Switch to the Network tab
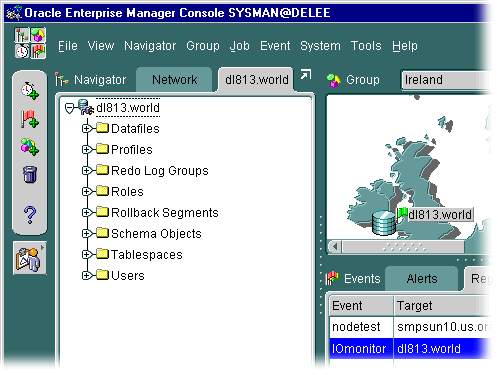498x375 pixels. pos(174,80)
